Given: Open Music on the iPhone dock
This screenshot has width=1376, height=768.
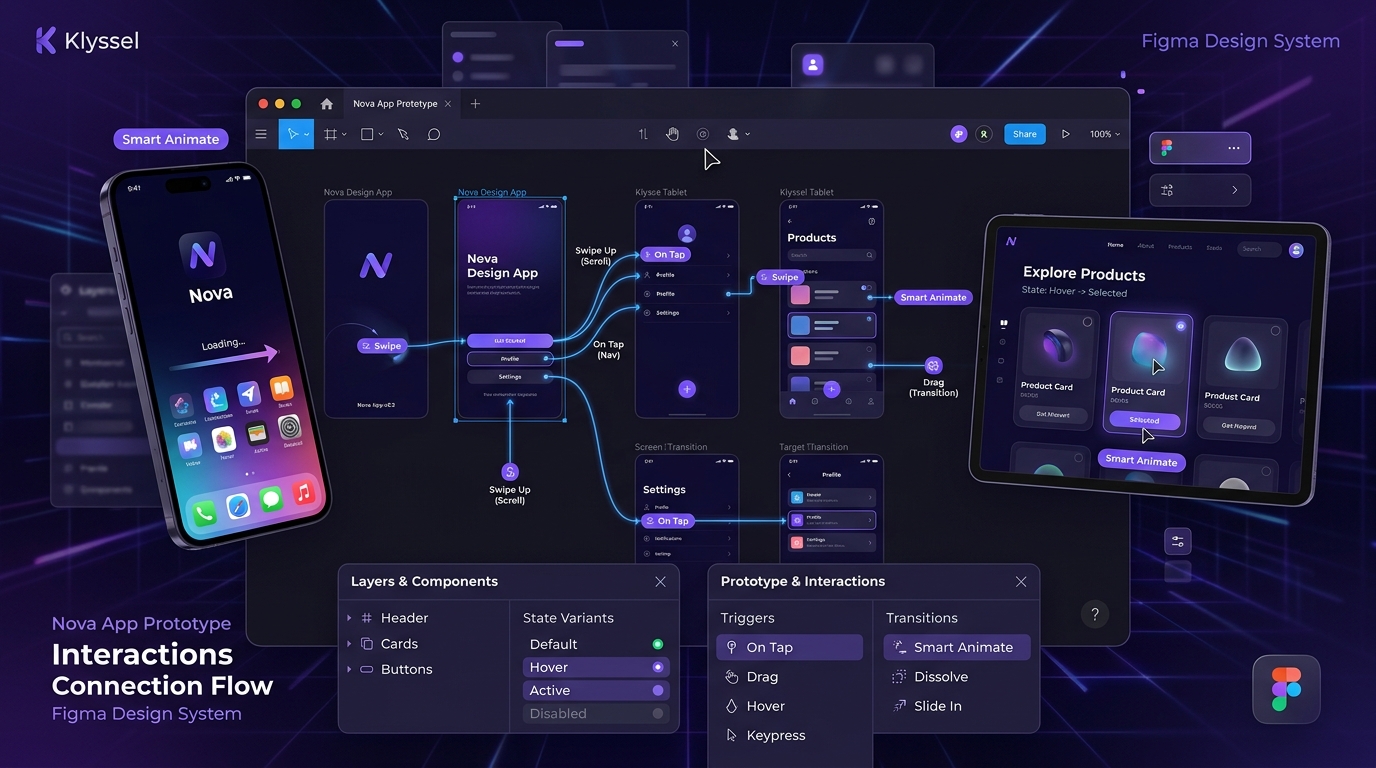Looking at the screenshot, I should (x=303, y=491).
